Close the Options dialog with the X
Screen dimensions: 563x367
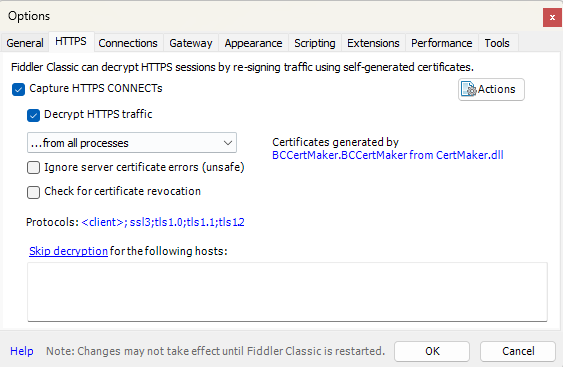(x=552, y=18)
